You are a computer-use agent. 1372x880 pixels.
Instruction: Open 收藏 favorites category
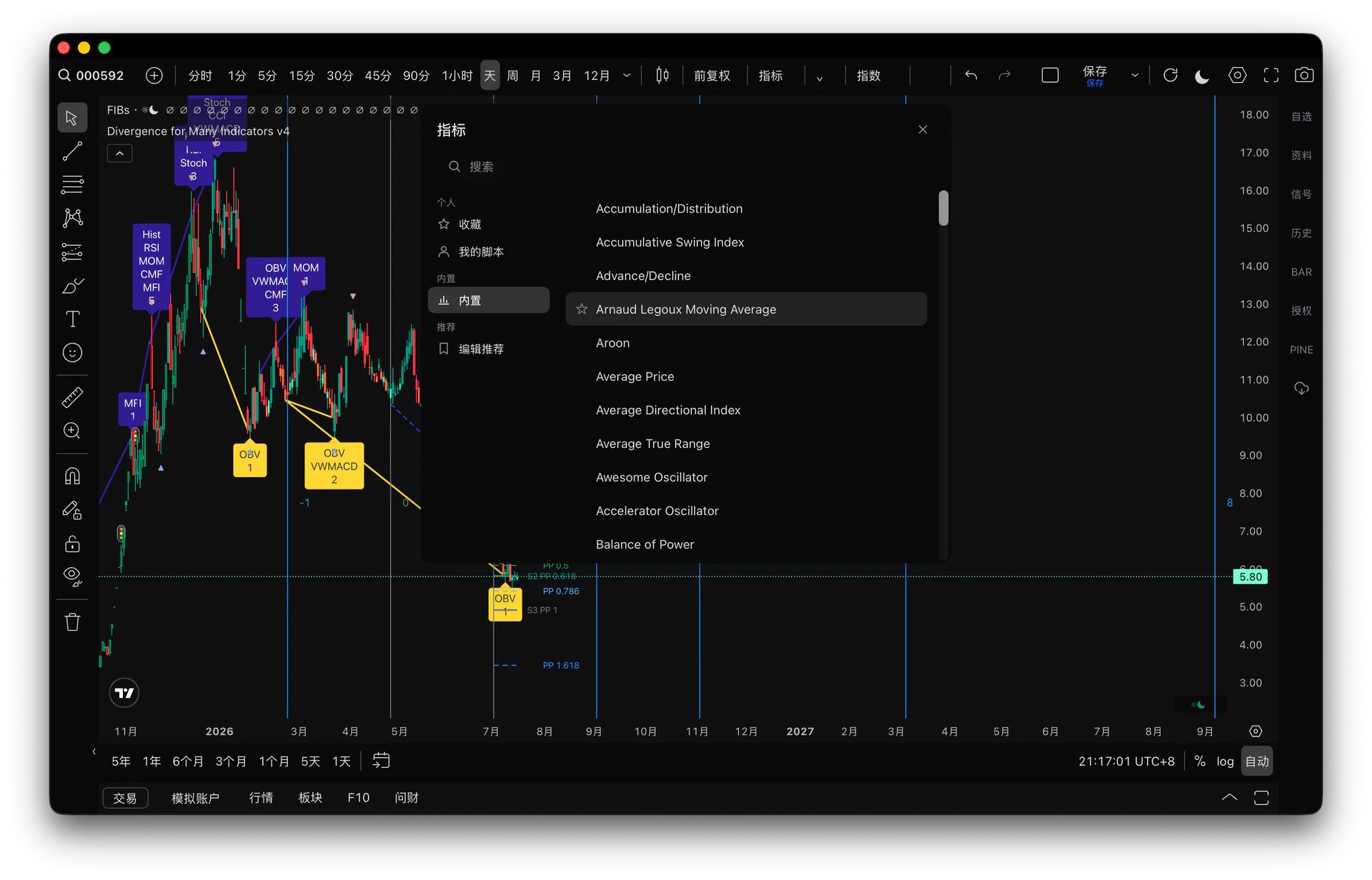pos(489,224)
